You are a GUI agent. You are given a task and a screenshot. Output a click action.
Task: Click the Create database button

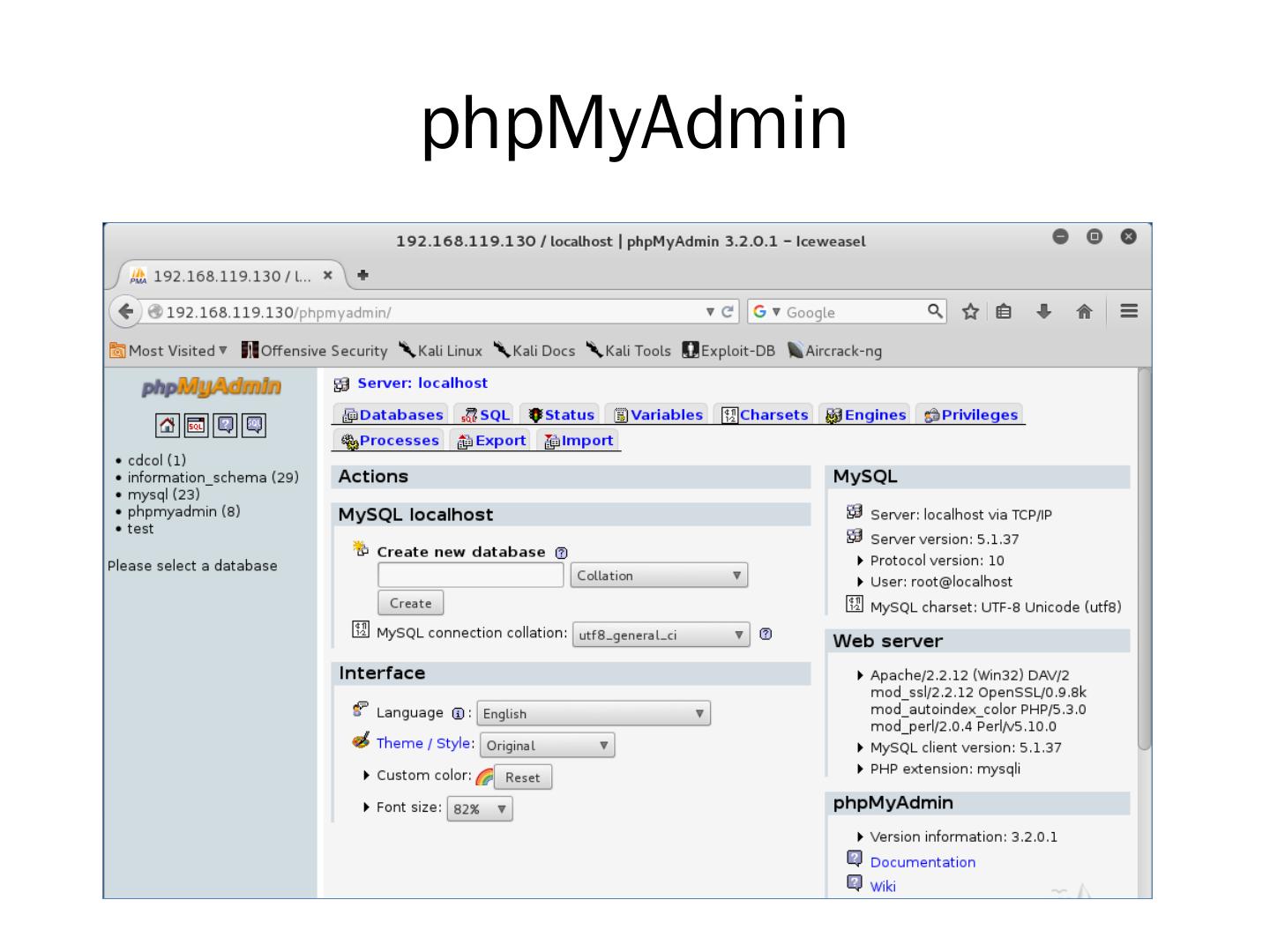tap(411, 603)
